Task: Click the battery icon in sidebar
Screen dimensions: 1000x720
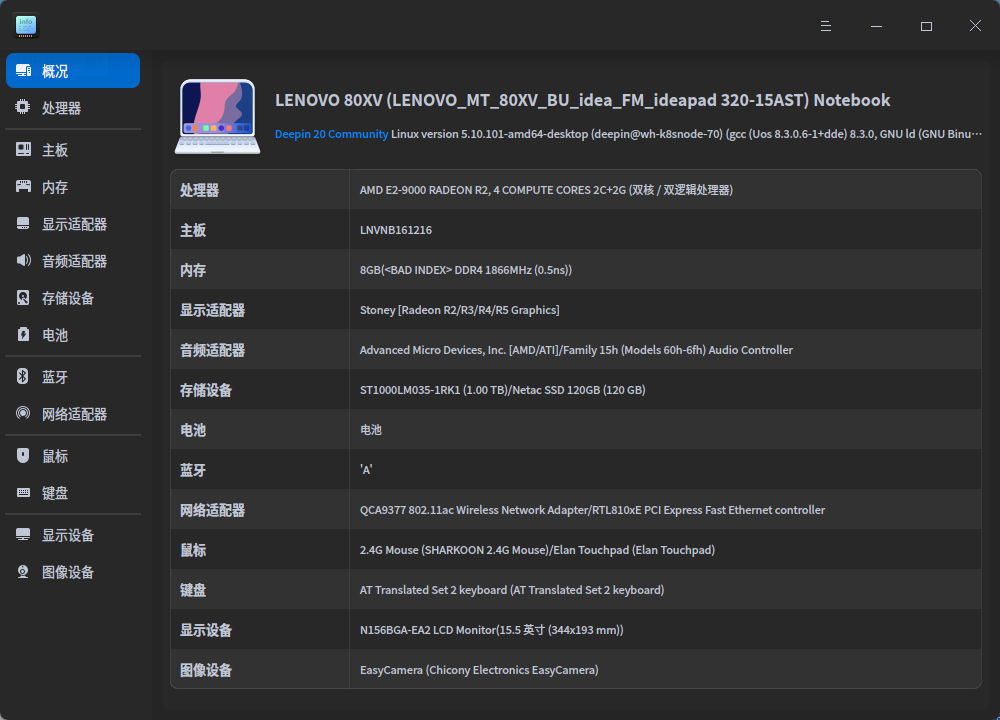Action: point(23,334)
